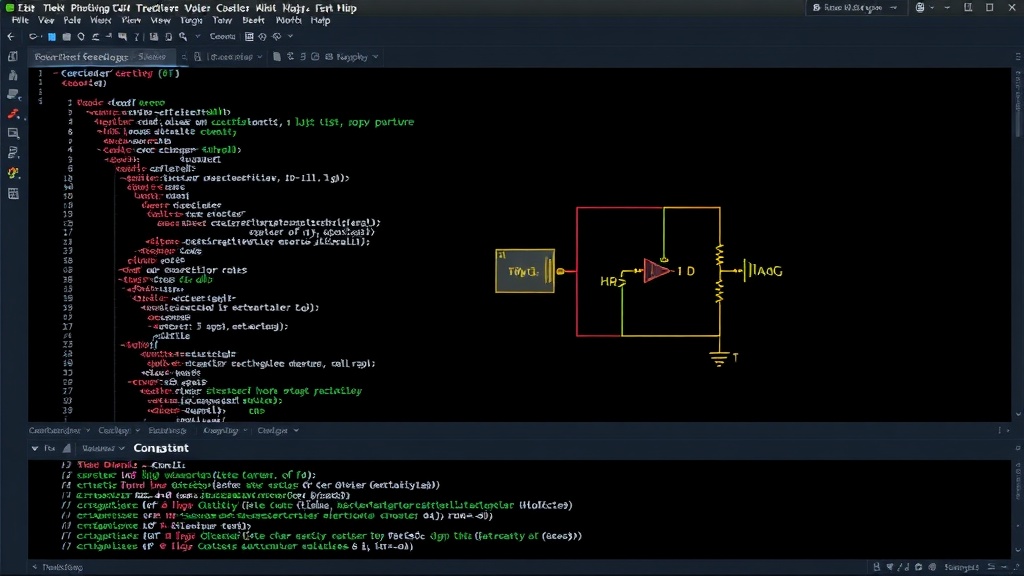Click the document icon in the tab bar
This screenshot has width=1024, height=576.
pos(277,57)
